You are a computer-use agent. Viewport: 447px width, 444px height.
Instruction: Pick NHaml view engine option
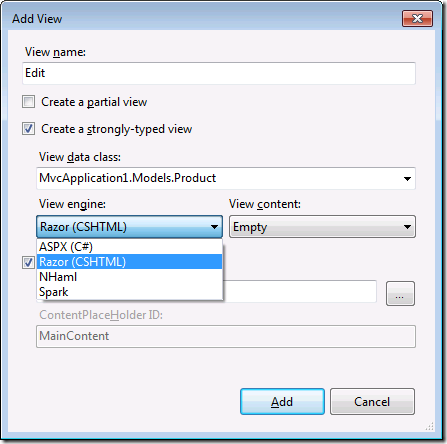[129, 277]
